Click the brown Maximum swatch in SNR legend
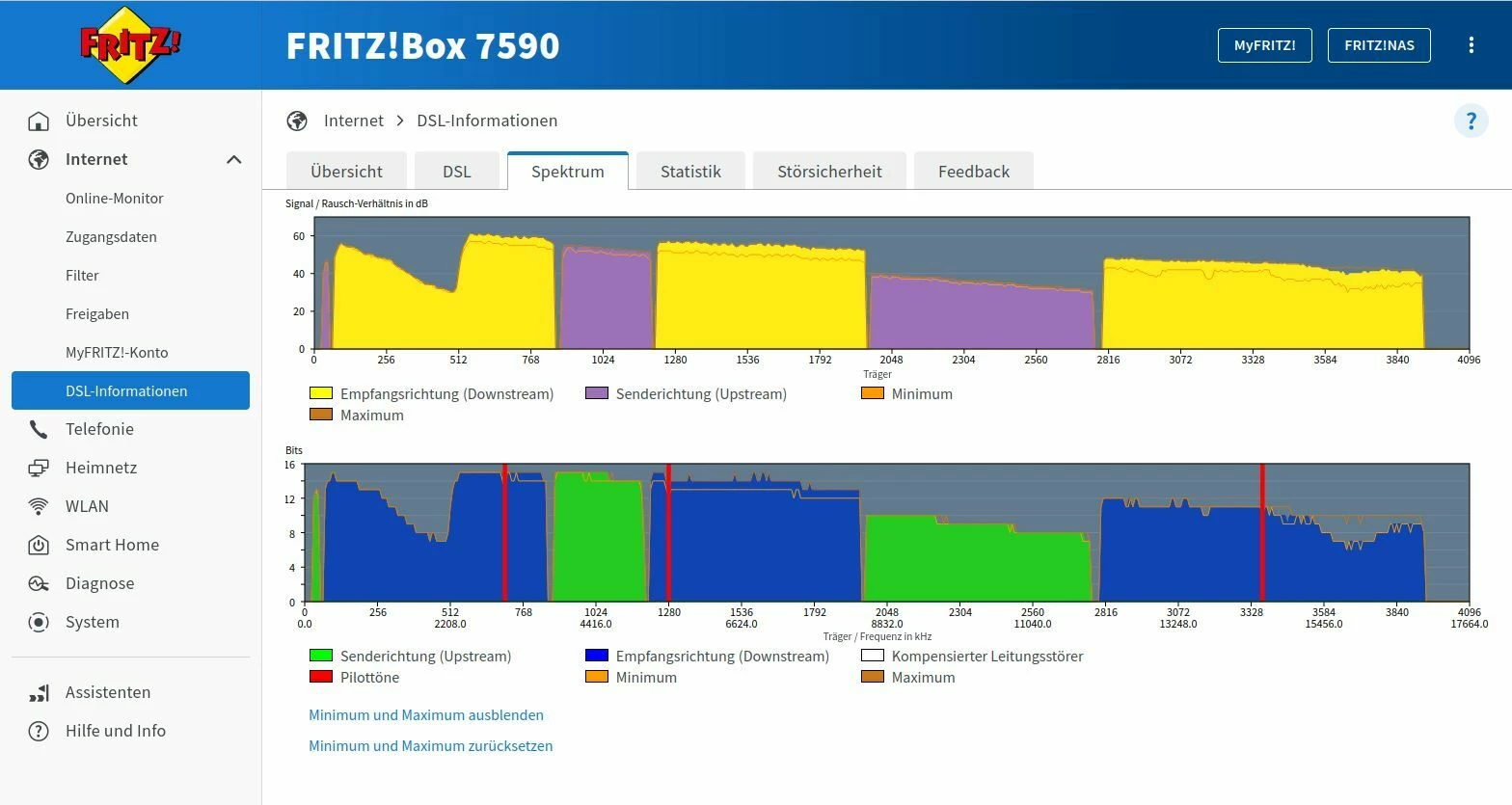1512x805 pixels. pos(320,415)
